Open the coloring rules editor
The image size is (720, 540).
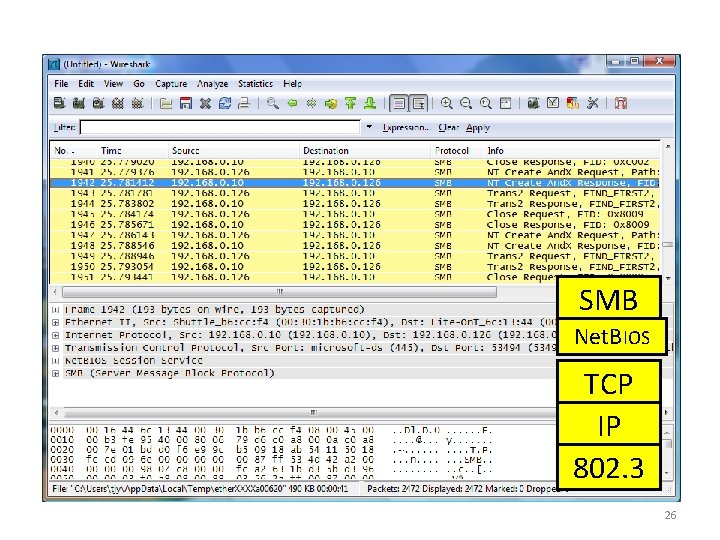(x=573, y=103)
